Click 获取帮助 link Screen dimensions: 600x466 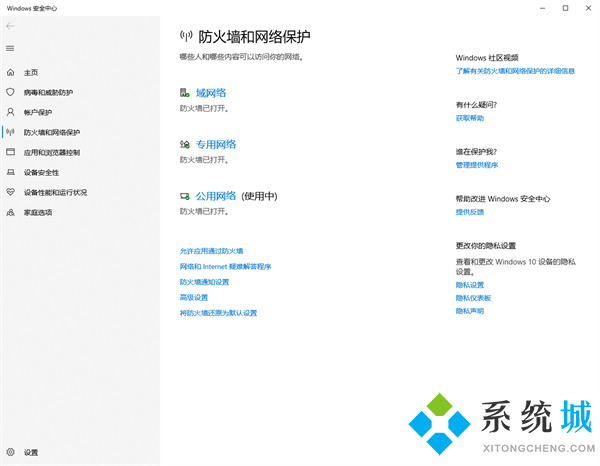point(469,118)
